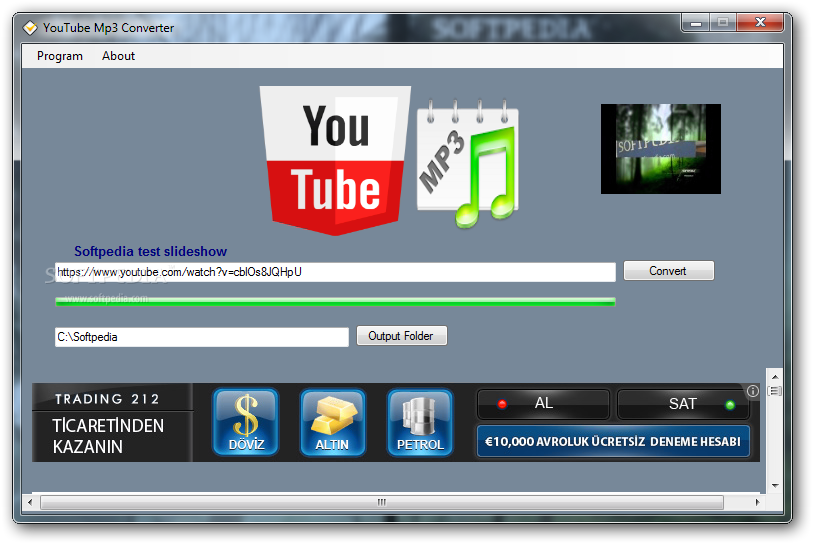Open the Program menu
Viewport: 813px width, 544px height.
pos(60,56)
